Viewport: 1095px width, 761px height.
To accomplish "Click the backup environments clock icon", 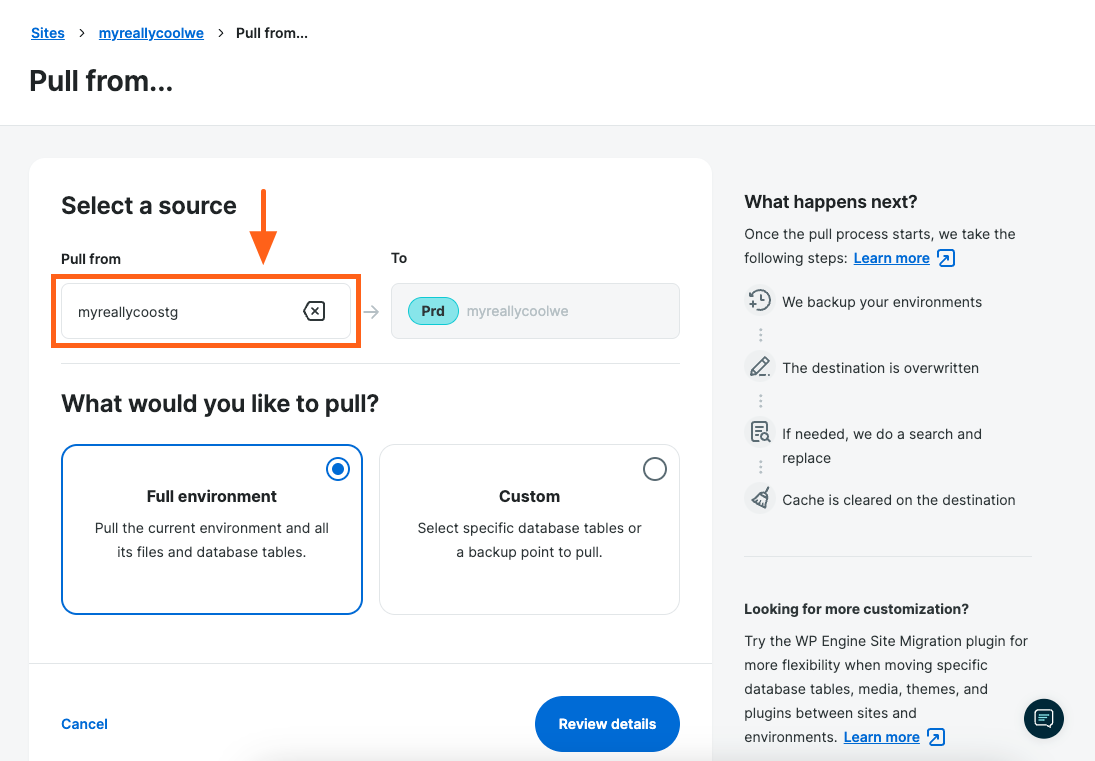I will tap(760, 301).
